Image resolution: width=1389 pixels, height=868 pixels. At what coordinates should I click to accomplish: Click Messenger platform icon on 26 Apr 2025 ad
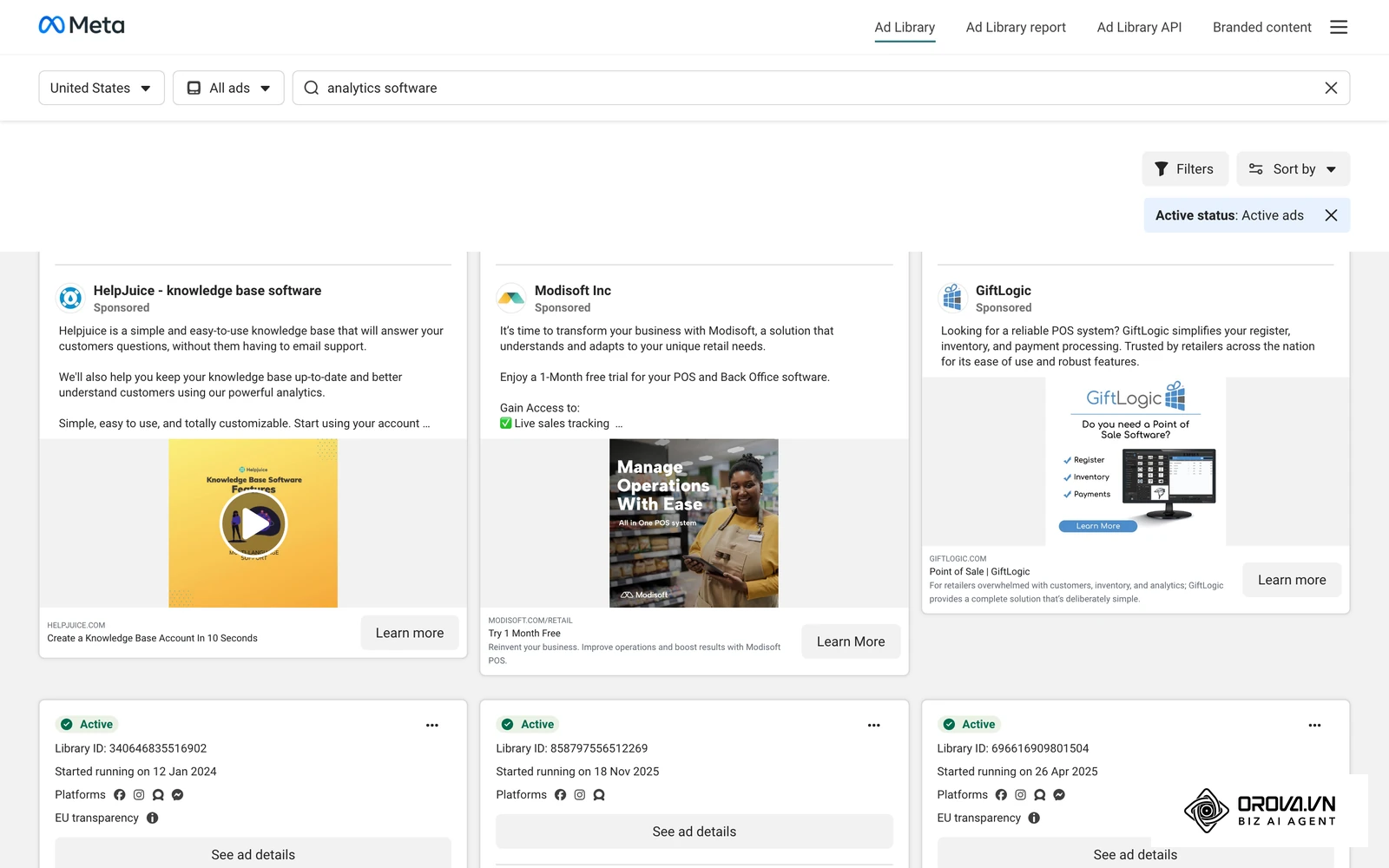click(x=1059, y=794)
